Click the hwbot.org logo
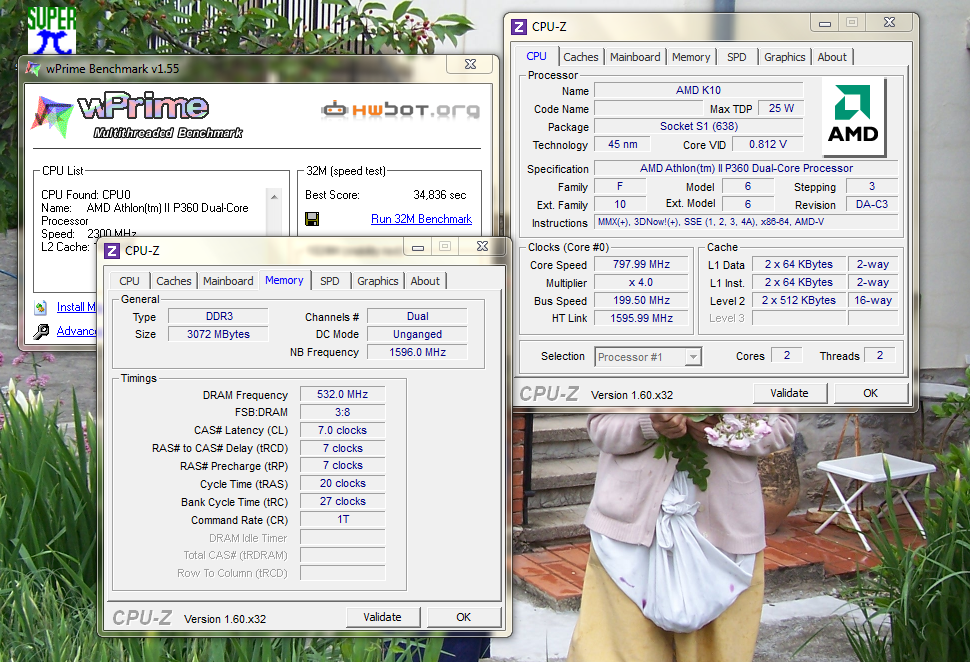Viewport: 970px width, 662px height. point(401,110)
